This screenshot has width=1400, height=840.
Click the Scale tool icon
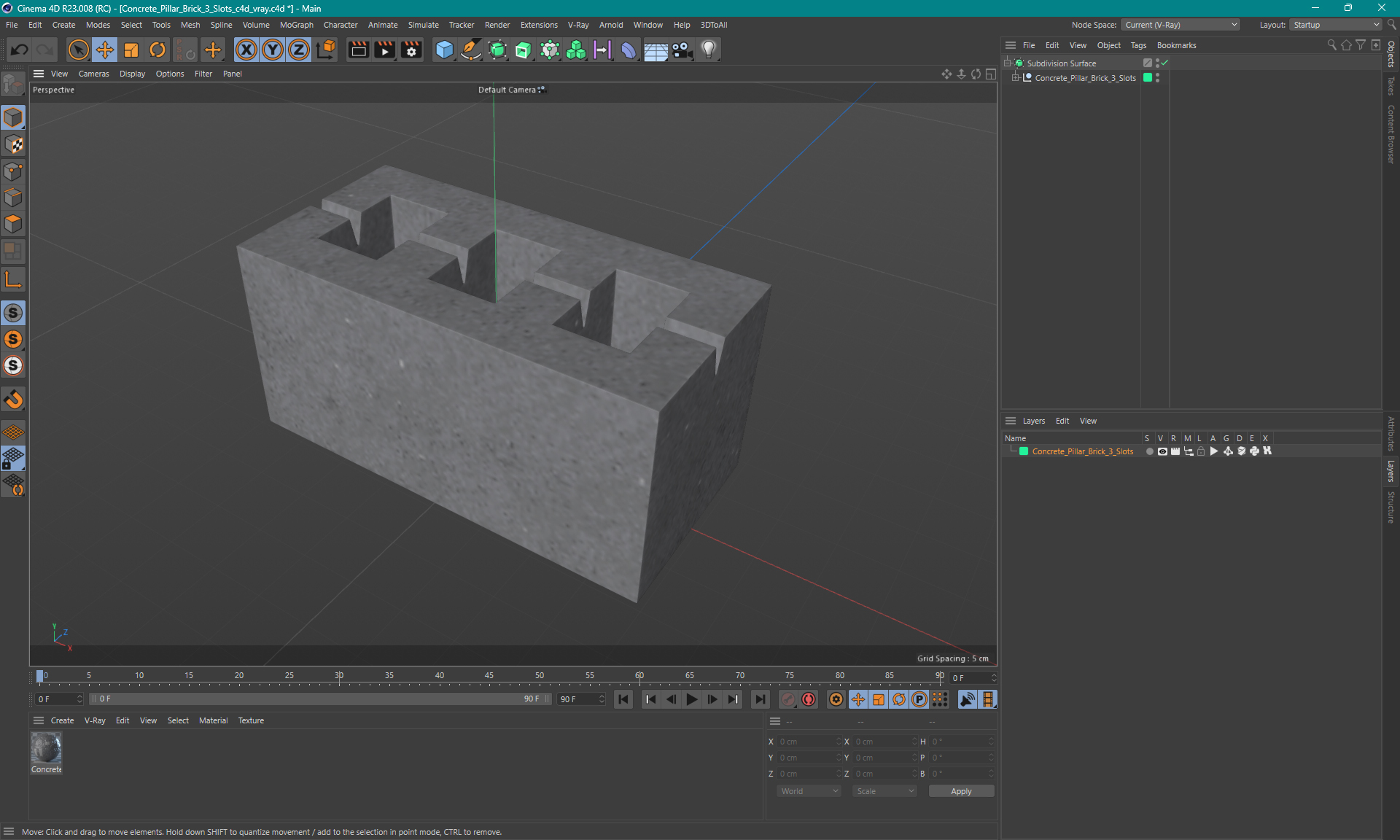131,49
